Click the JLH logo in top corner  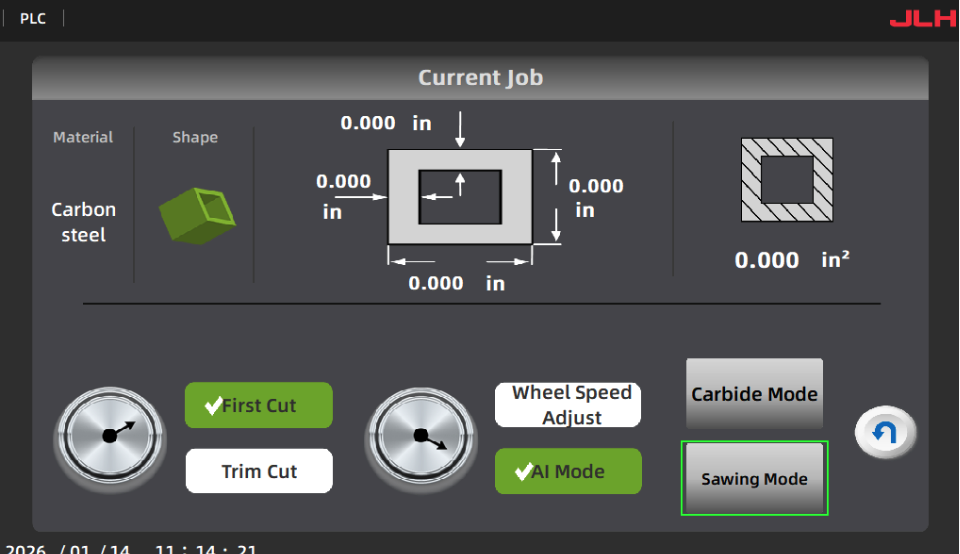(x=922, y=19)
